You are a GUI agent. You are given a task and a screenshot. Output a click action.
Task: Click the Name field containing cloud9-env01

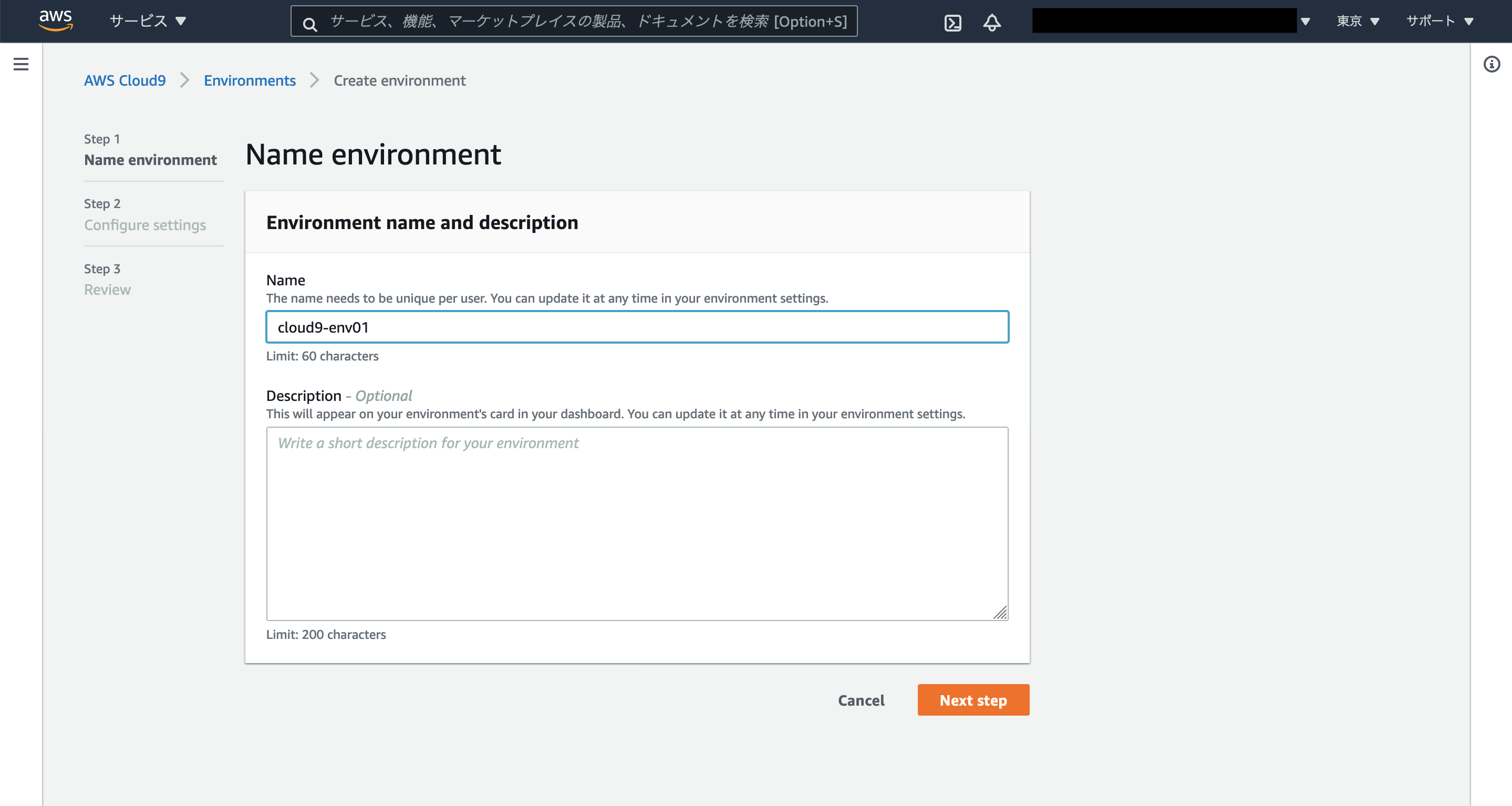click(637, 327)
